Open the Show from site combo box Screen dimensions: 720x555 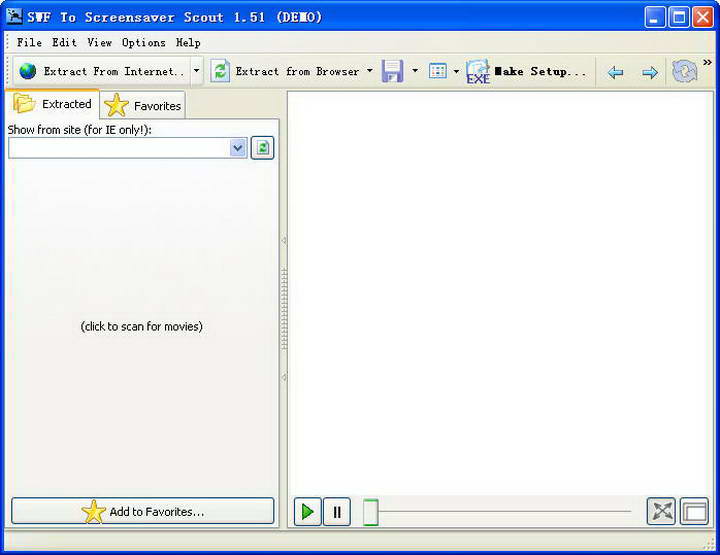[128, 148]
